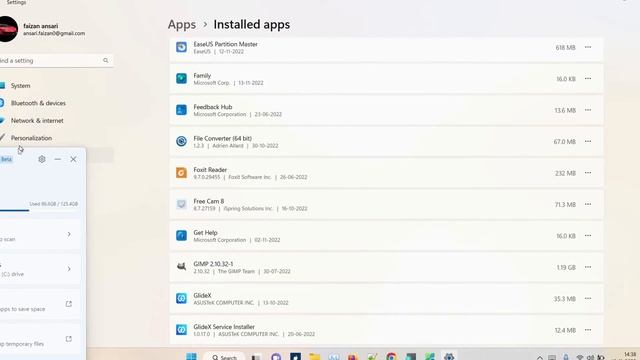
Task: Click the Get Help app icon
Action: tap(181, 236)
